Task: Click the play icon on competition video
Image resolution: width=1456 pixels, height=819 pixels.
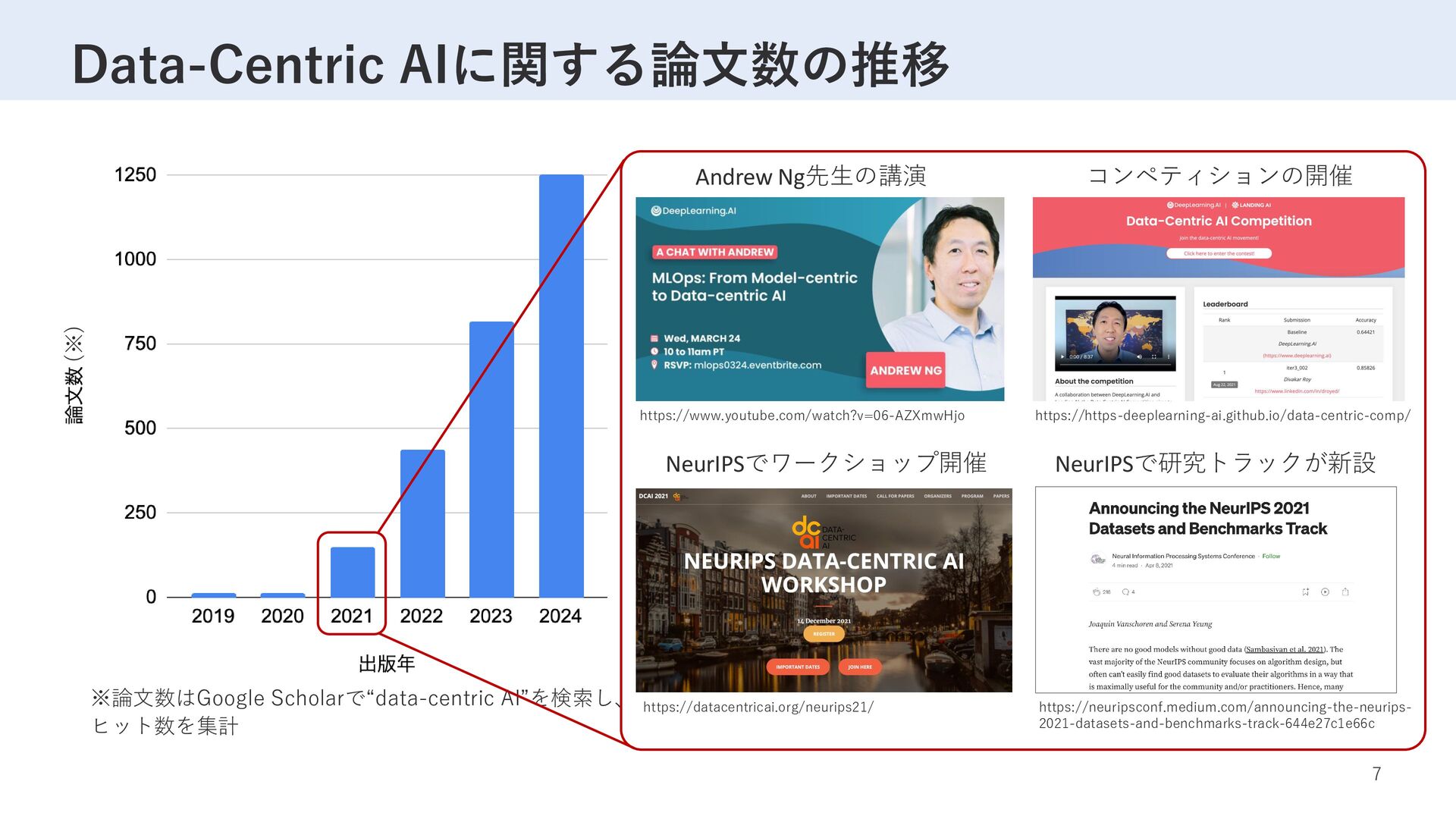Action: (x=1063, y=356)
